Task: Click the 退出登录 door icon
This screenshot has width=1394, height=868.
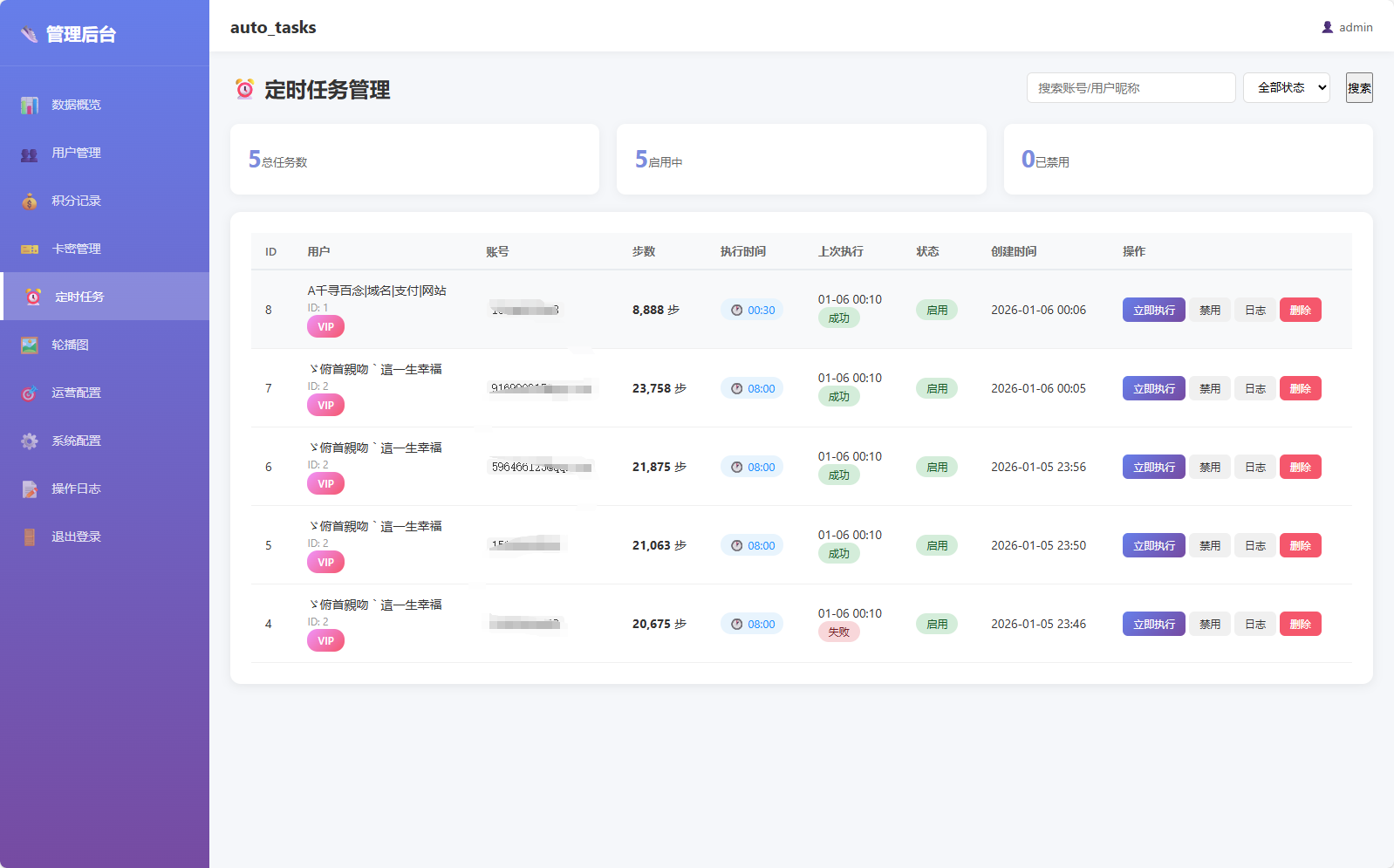Action: pos(30,537)
